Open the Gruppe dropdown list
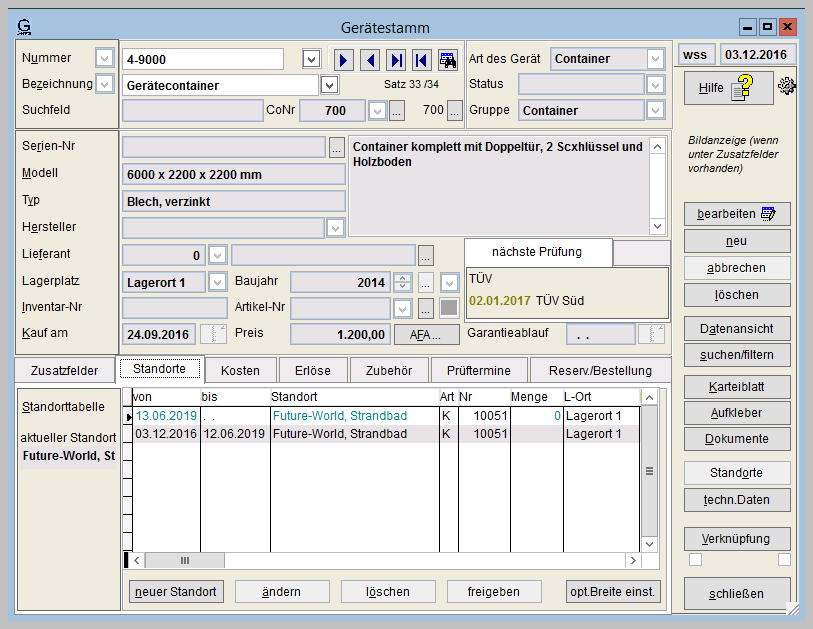Image resolution: width=813 pixels, height=629 pixels. coord(655,111)
